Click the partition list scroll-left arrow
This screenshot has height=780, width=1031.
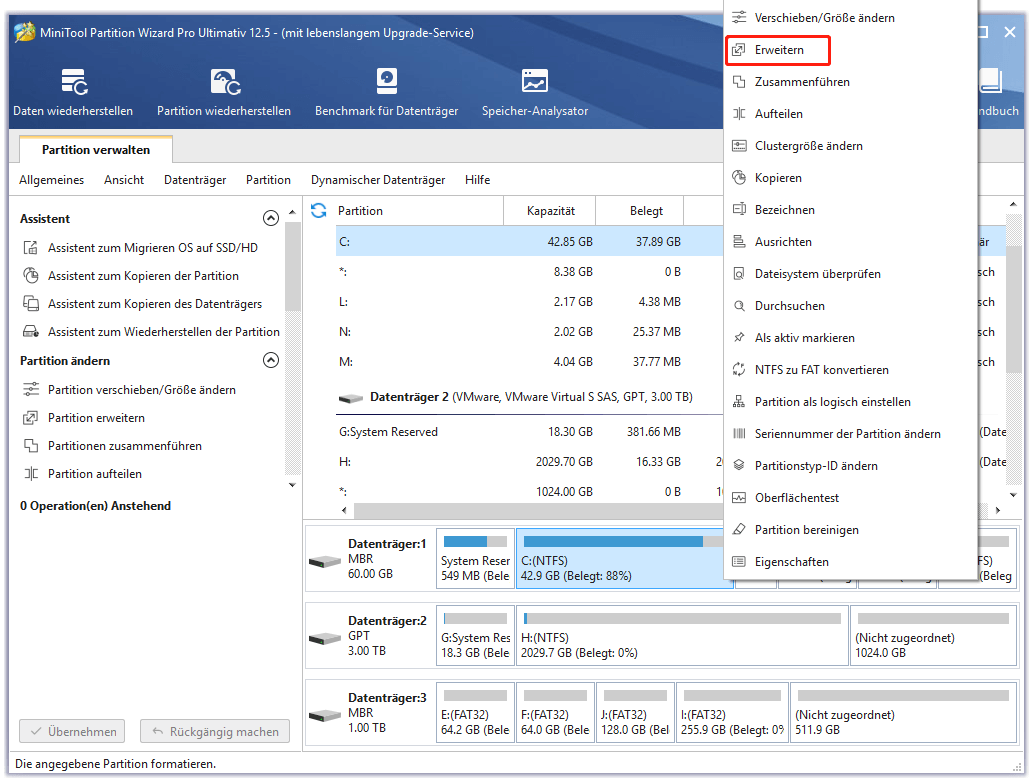coord(344,511)
